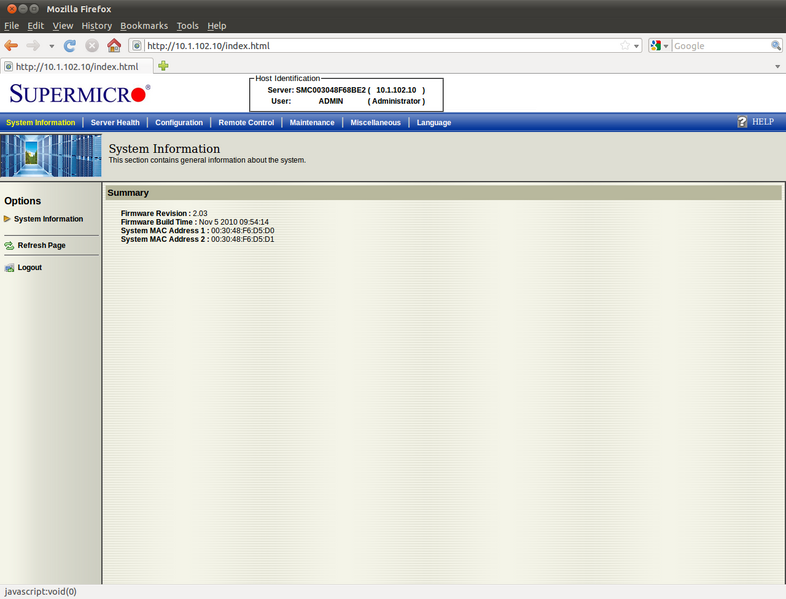
Task: Reload the current page
Action: (x=70, y=46)
